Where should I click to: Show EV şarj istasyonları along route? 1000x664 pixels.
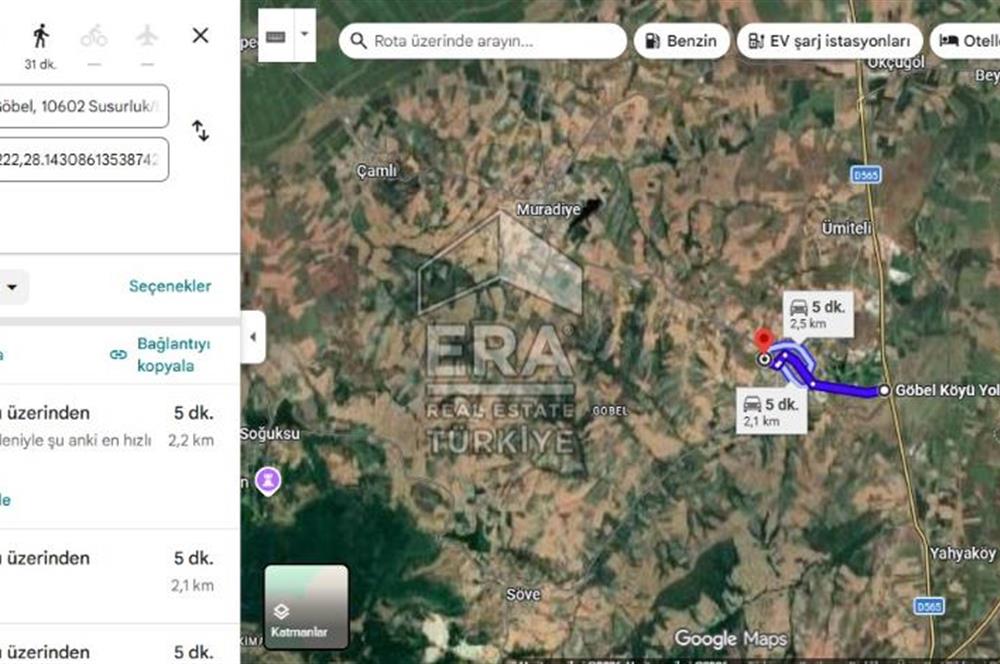click(x=830, y=41)
